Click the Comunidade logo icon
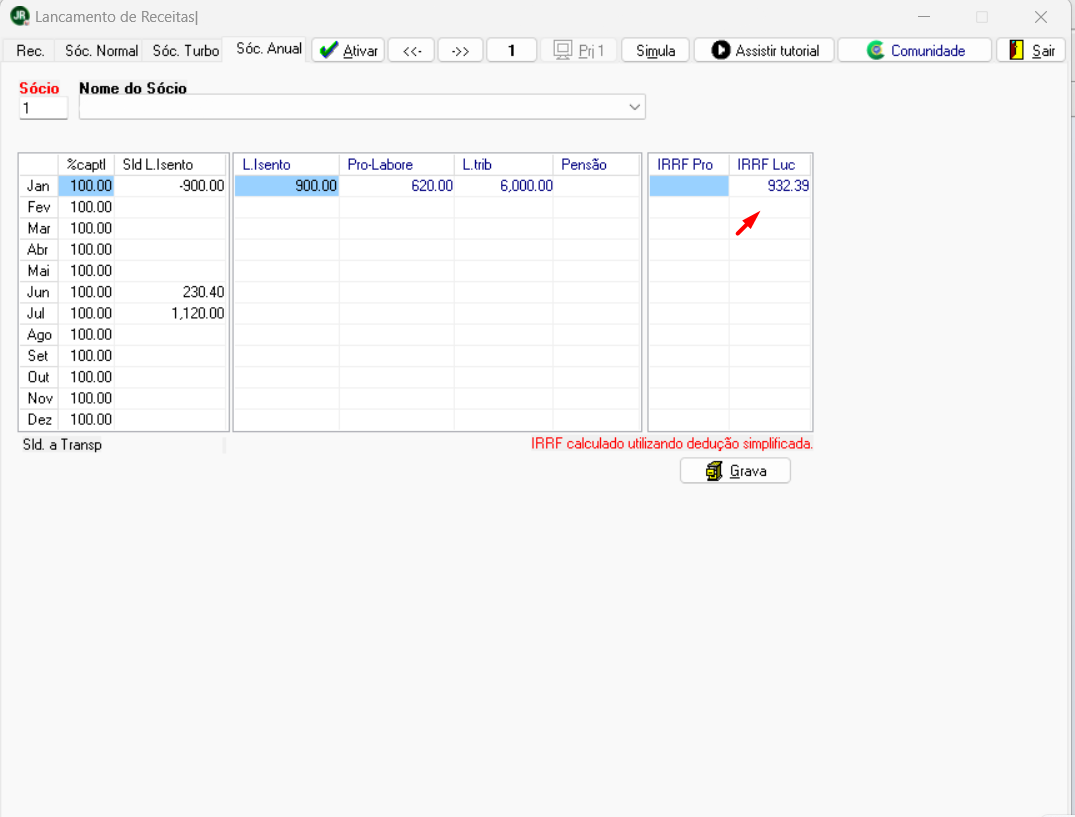Viewport: 1075px width, 817px height. (x=875, y=50)
